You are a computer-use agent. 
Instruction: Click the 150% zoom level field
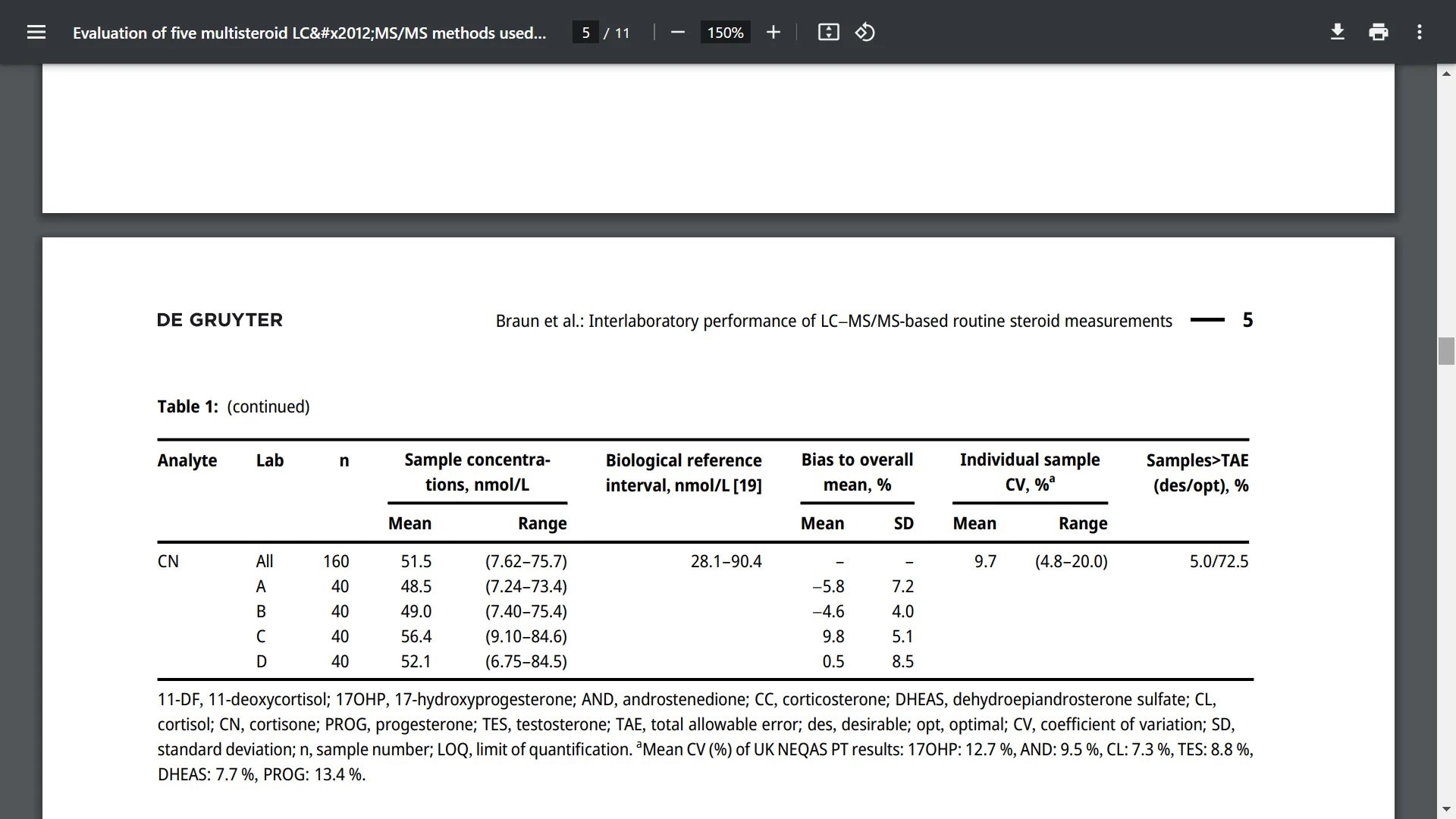725,33
